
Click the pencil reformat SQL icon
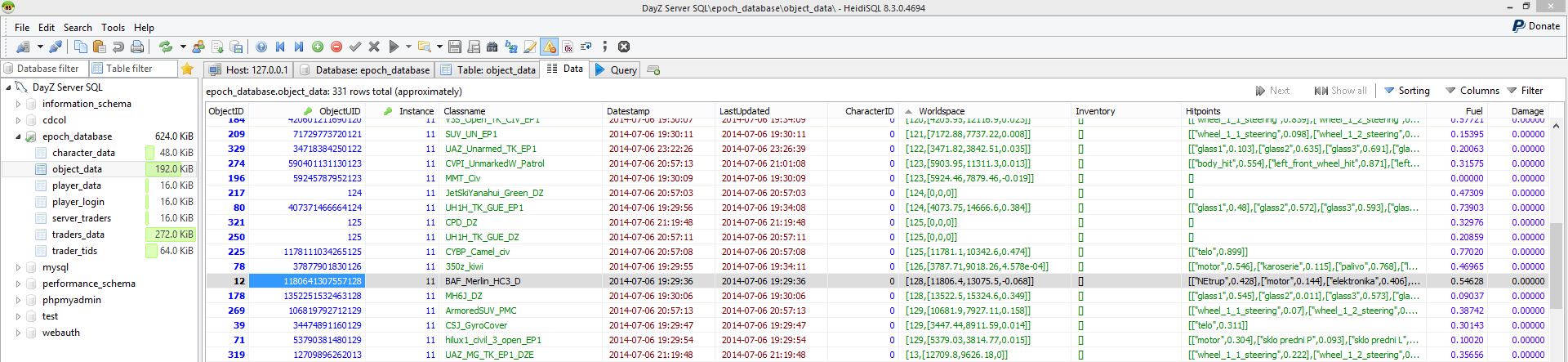coord(530,47)
